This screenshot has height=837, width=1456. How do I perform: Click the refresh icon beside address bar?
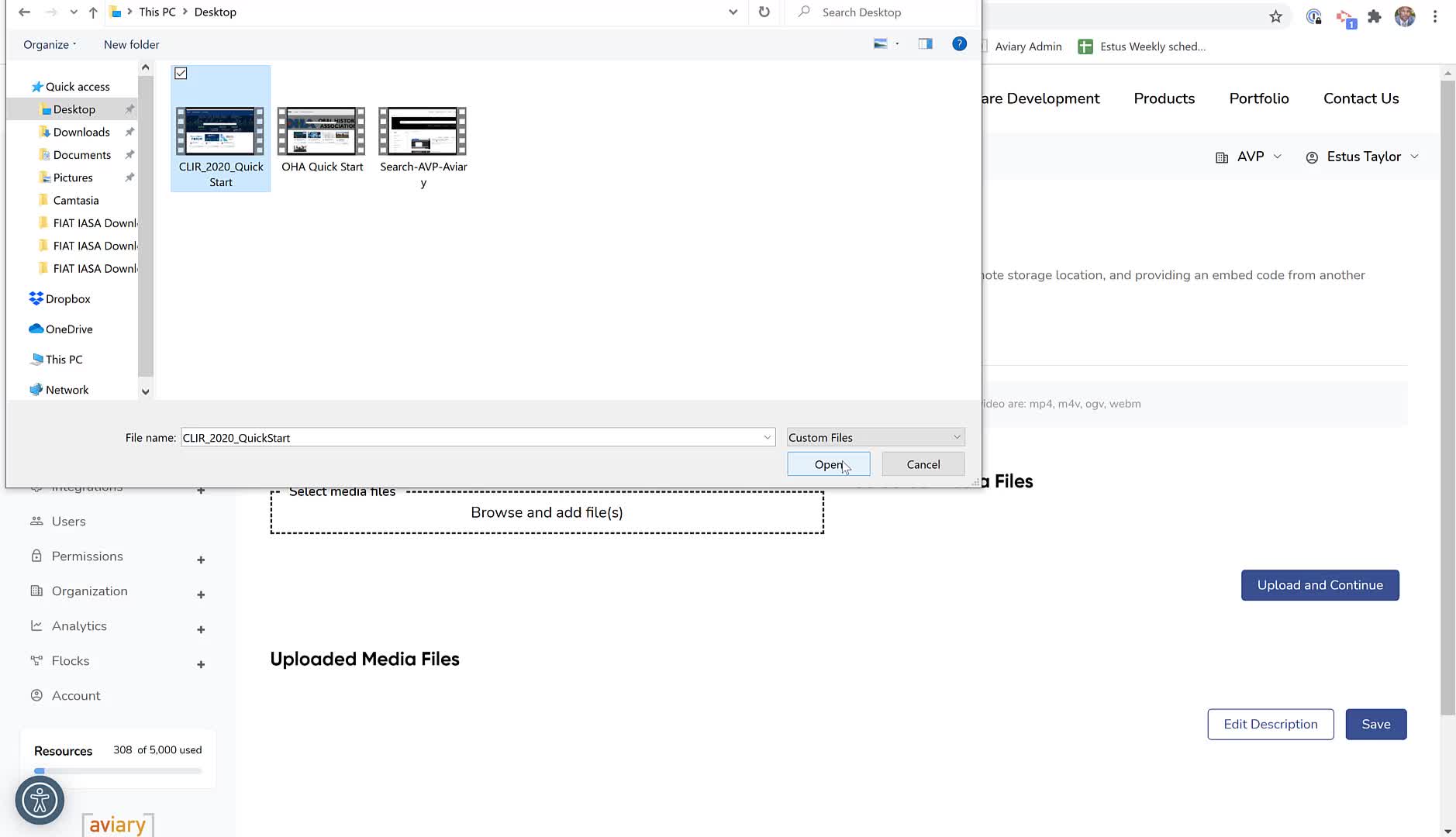(764, 12)
